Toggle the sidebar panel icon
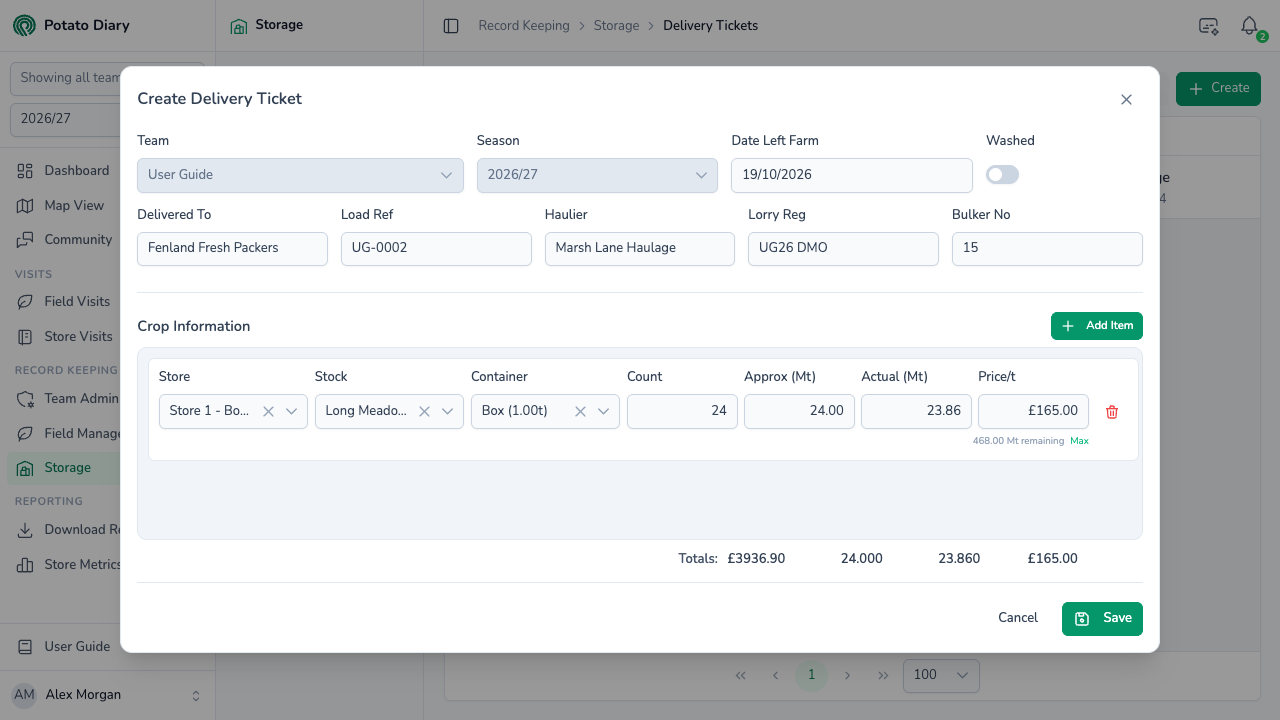1280x720 pixels. pos(451,26)
